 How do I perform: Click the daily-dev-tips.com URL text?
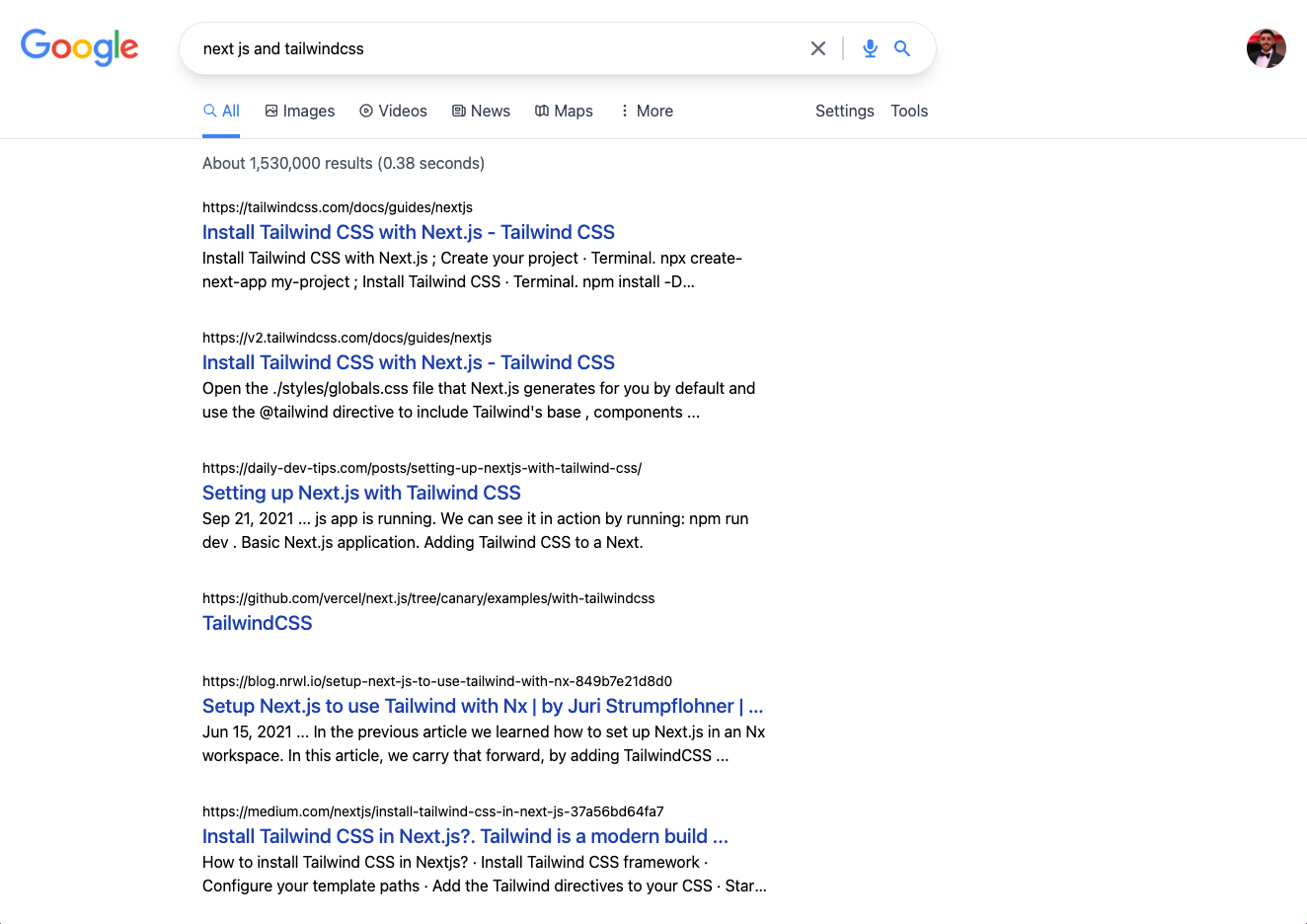pyautogui.click(x=422, y=468)
